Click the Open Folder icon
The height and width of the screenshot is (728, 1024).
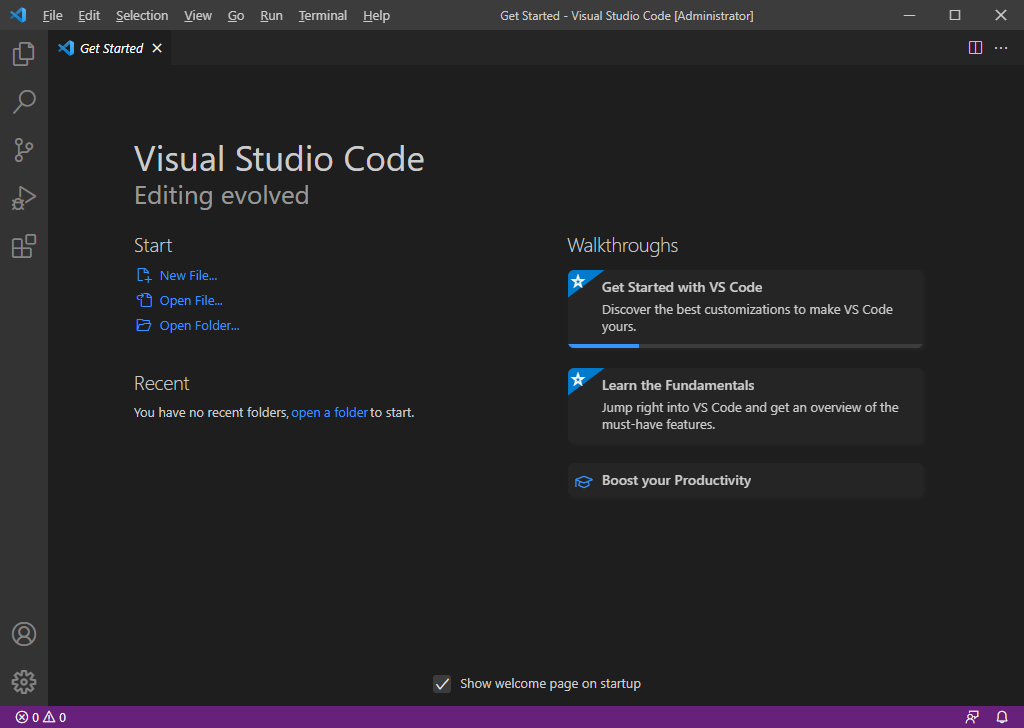[144, 325]
